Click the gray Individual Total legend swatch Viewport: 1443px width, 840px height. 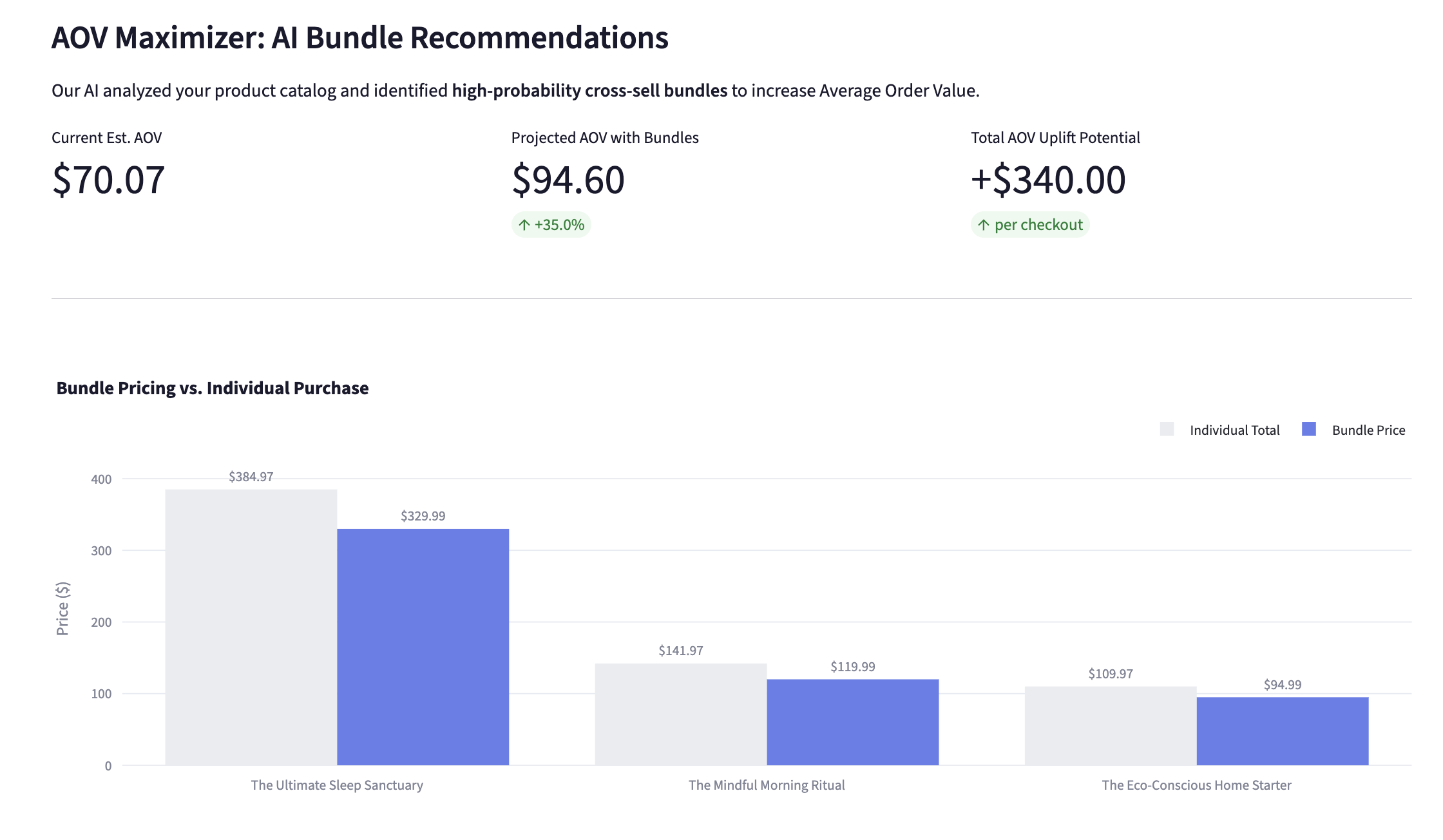(1167, 430)
